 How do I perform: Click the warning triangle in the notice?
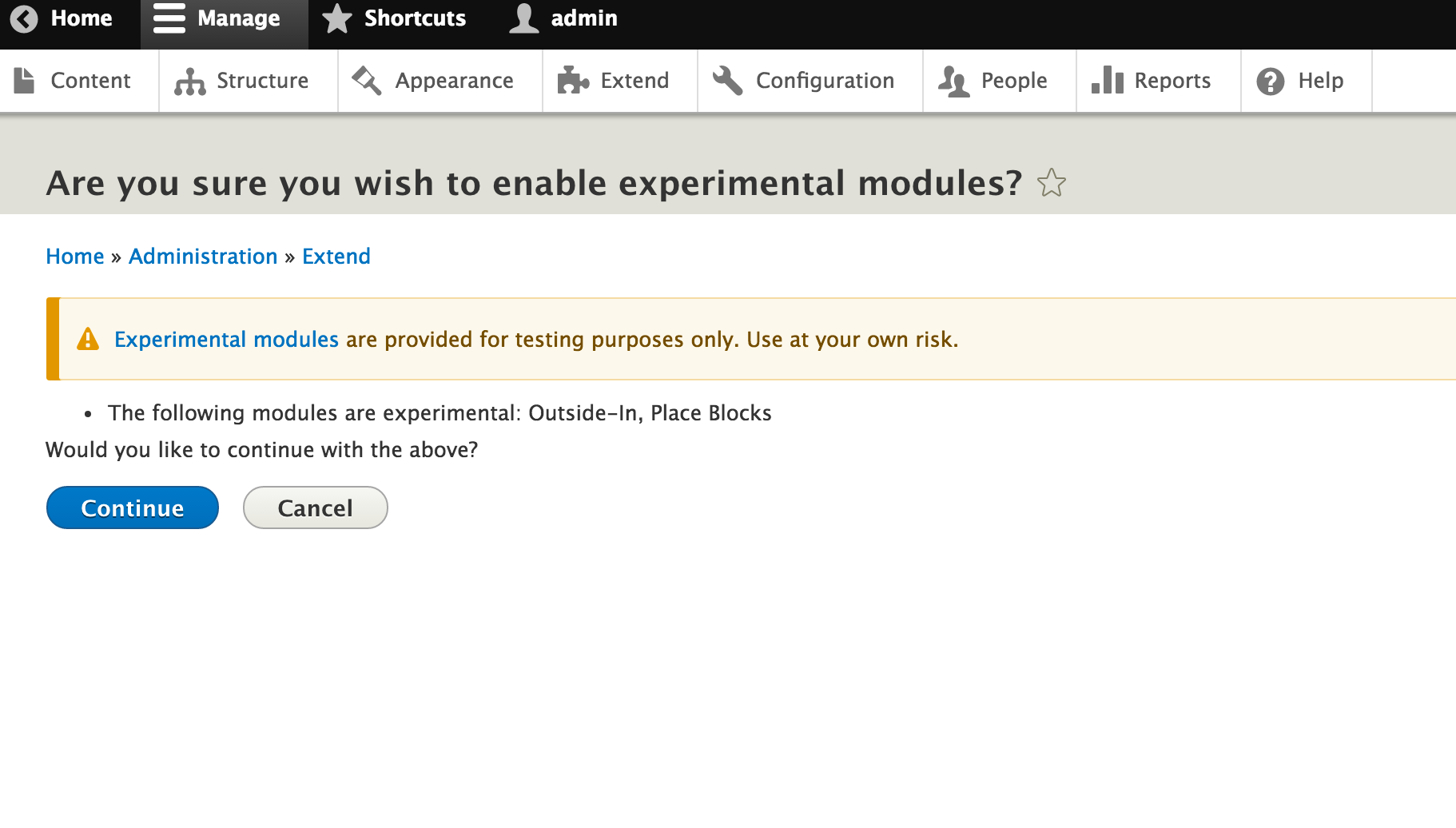[x=89, y=338]
